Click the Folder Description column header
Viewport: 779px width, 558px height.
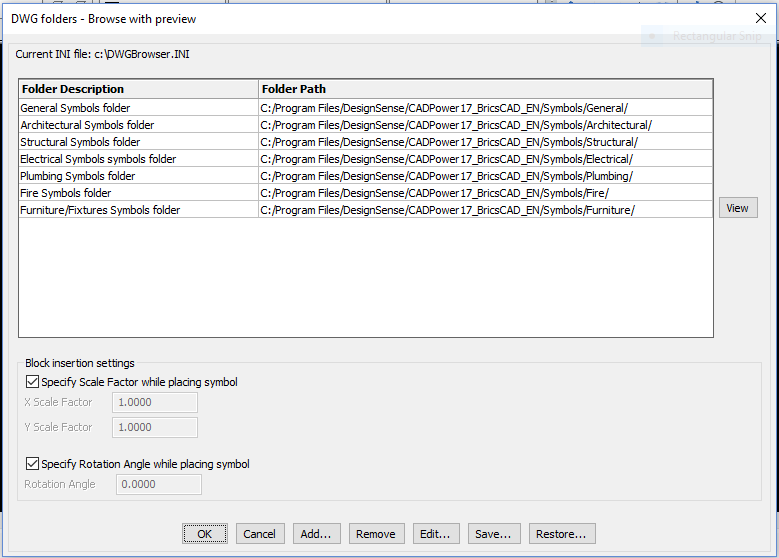(x=138, y=89)
